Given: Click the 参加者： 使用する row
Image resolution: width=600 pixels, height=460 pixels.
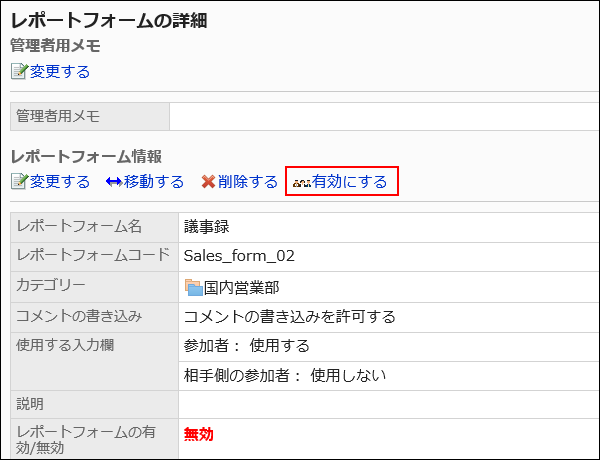Looking at the screenshot, I should 247,346.
